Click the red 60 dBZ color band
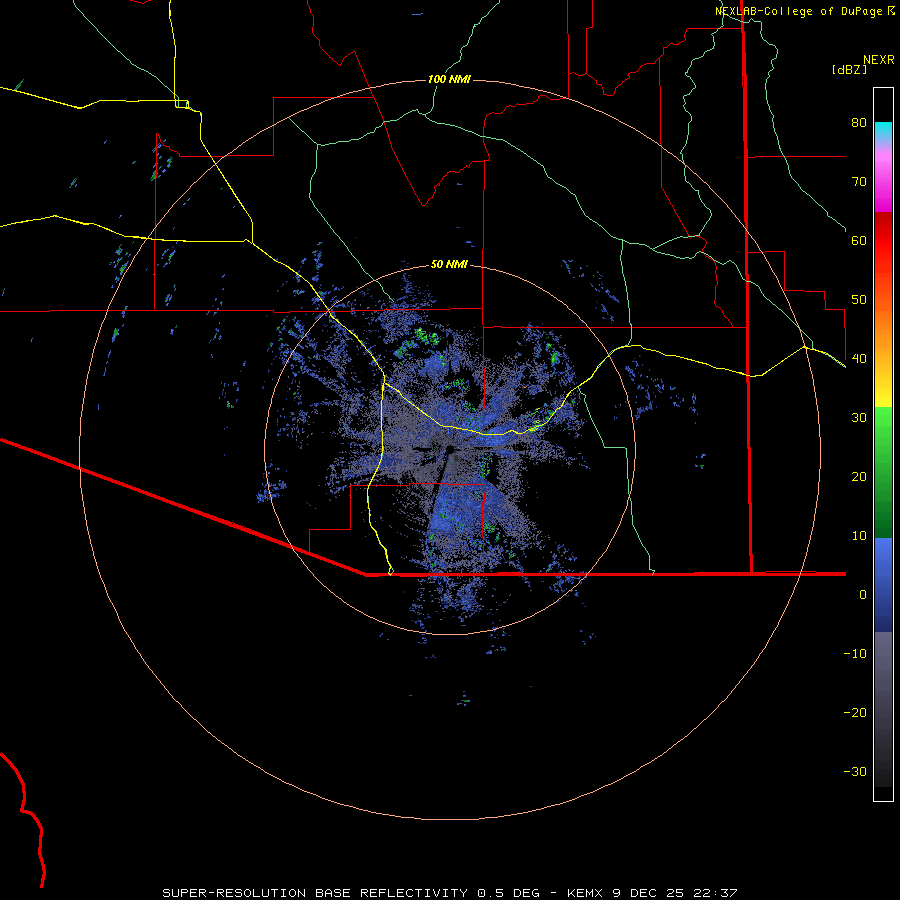The width and height of the screenshot is (900, 900). (883, 240)
